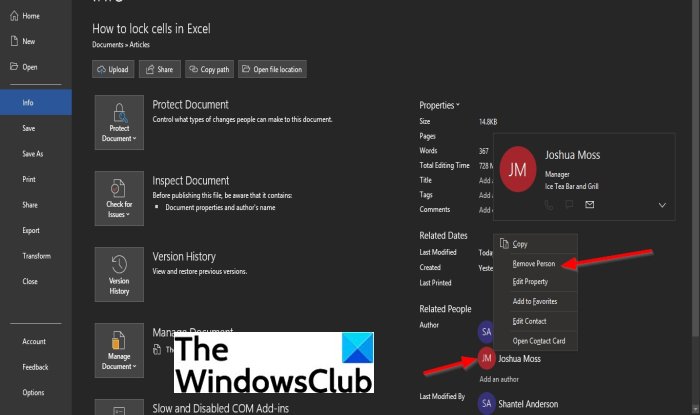Choose Edit Contact from the context menu
Screen dimensions: 700x415
point(535,321)
